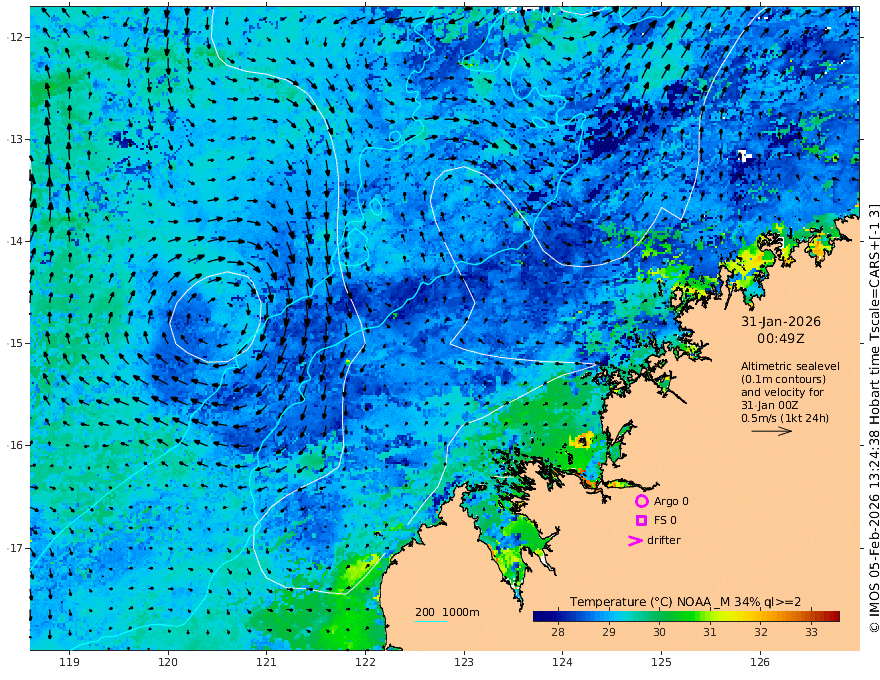This screenshot has width=880, height=680.
Task: Click the latitude axis label -16
Action: [x=15, y=445]
